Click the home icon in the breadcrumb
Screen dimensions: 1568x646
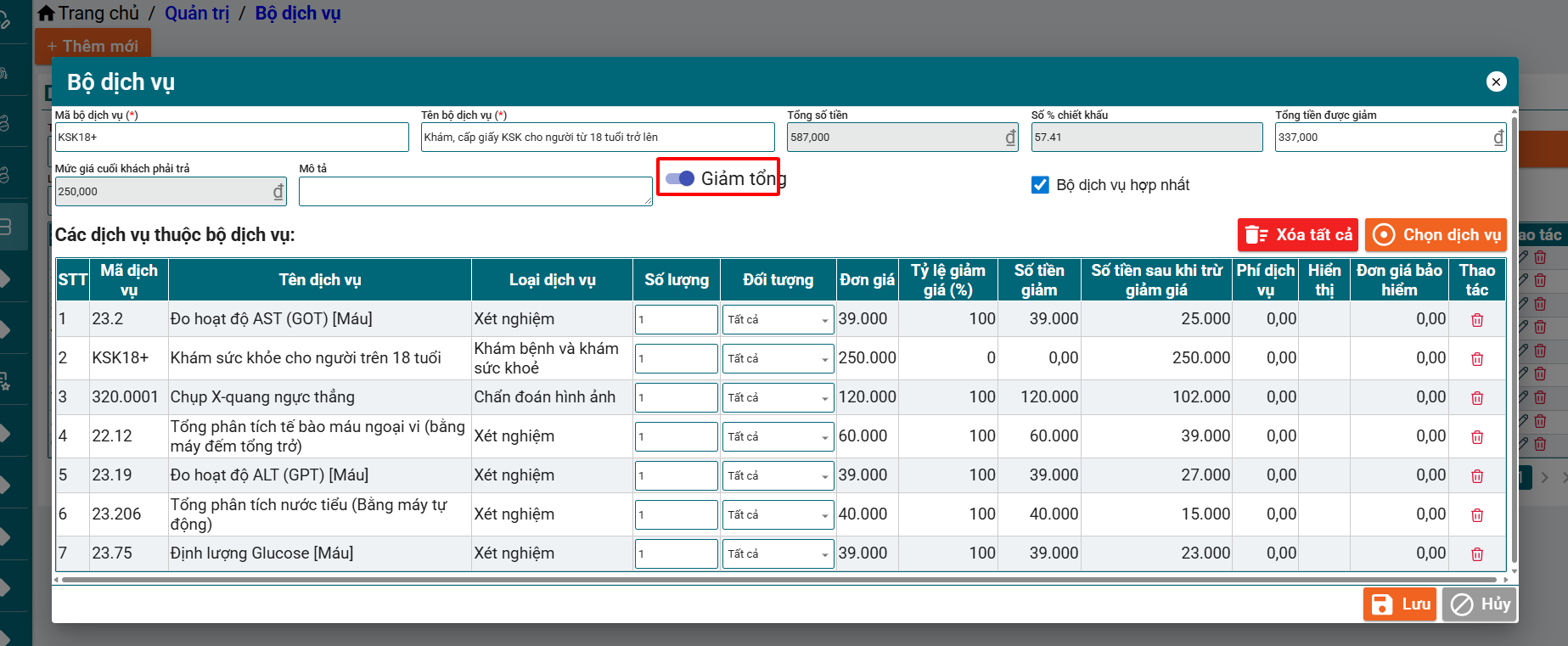tap(47, 13)
